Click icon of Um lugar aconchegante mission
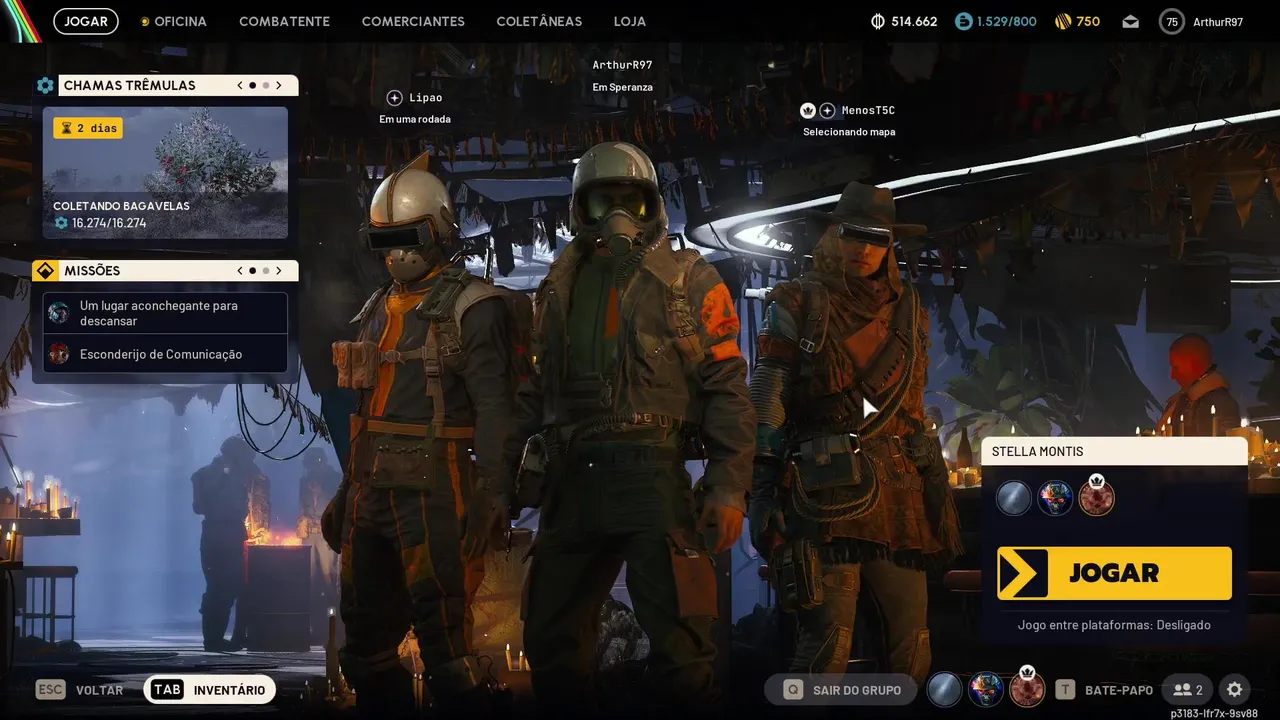This screenshot has height=720, width=1280. (59, 313)
